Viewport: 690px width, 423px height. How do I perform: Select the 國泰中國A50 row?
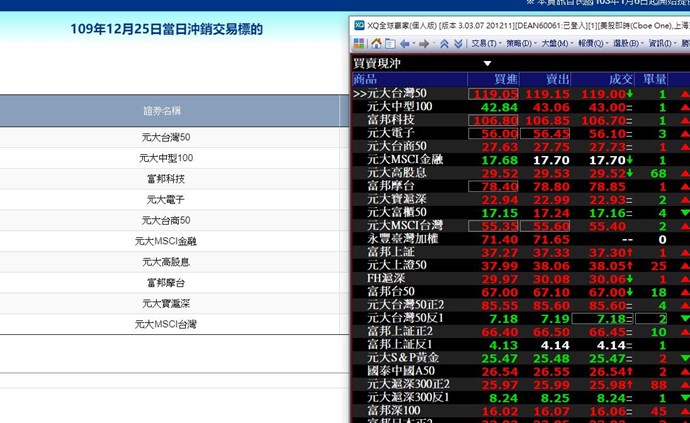[x=521, y=371]
